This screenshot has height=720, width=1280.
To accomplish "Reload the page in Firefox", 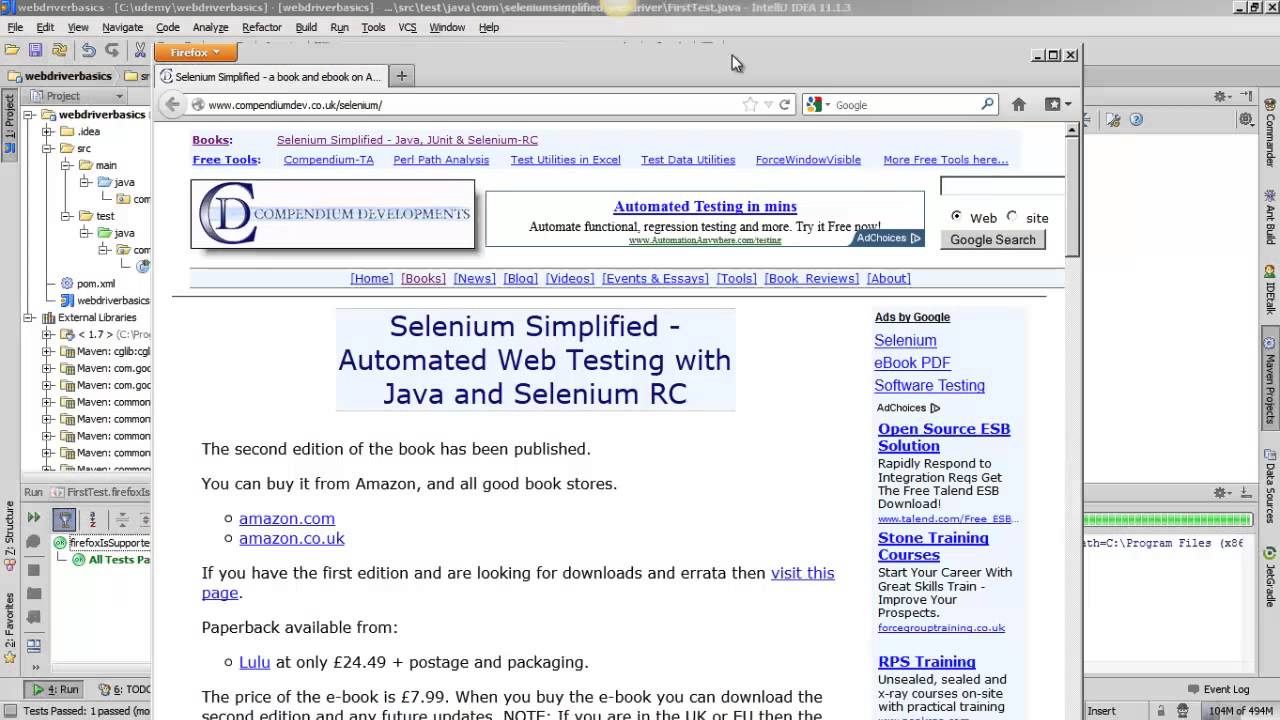I will tap(785, 104).
